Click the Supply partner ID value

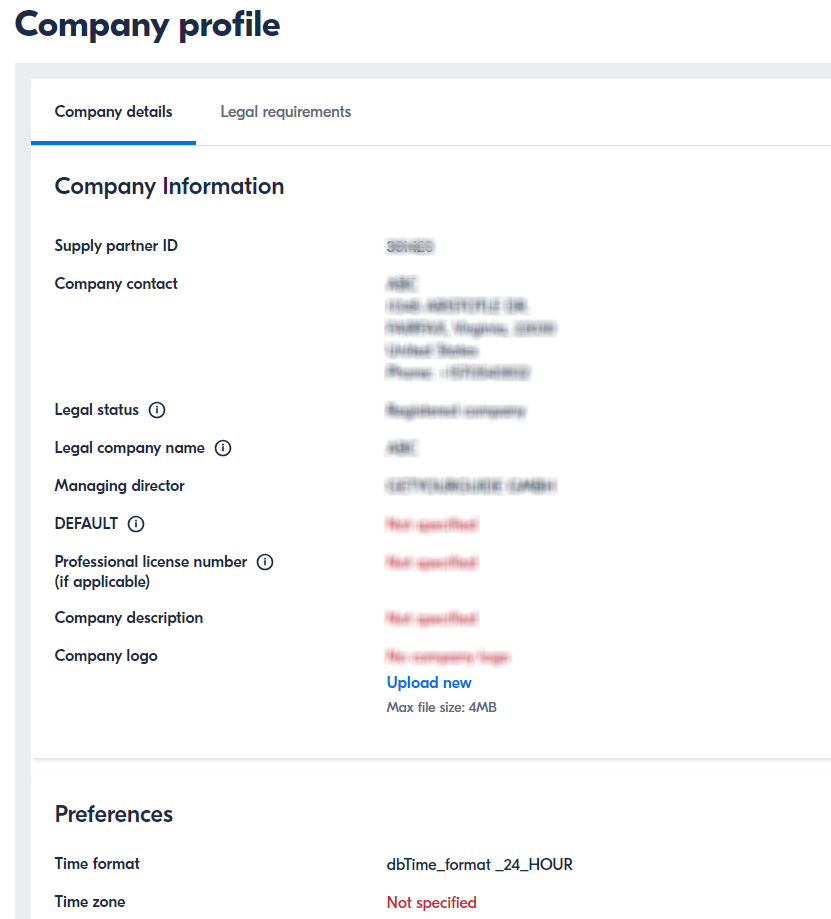(412, 245)
